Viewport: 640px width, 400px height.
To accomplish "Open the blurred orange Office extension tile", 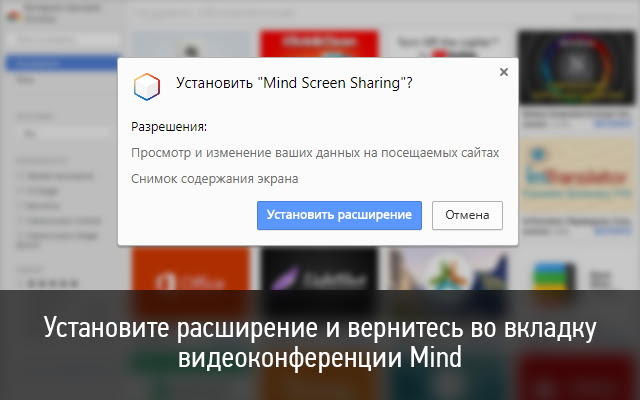I will coord(191,269).
